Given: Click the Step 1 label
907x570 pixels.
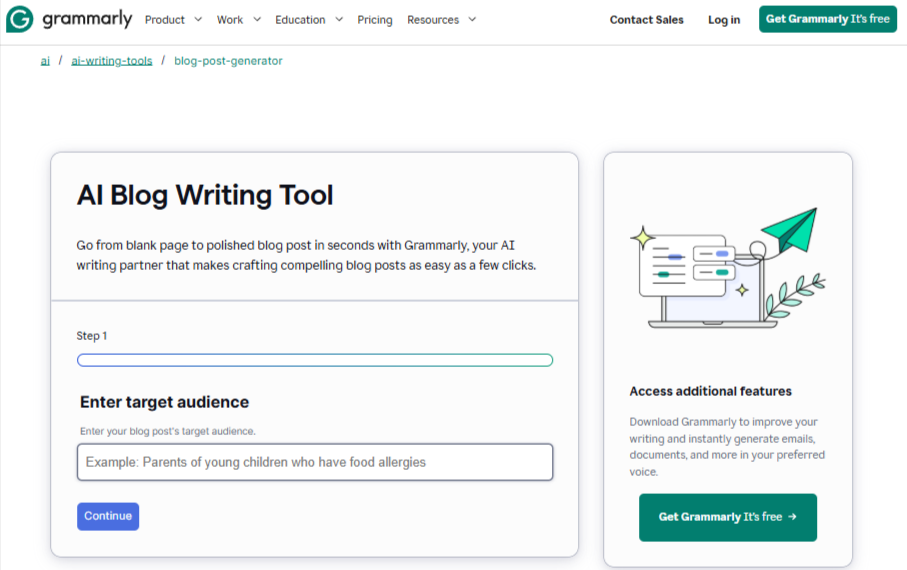Looking at the screenshot, I should click(x=91, y=336).
